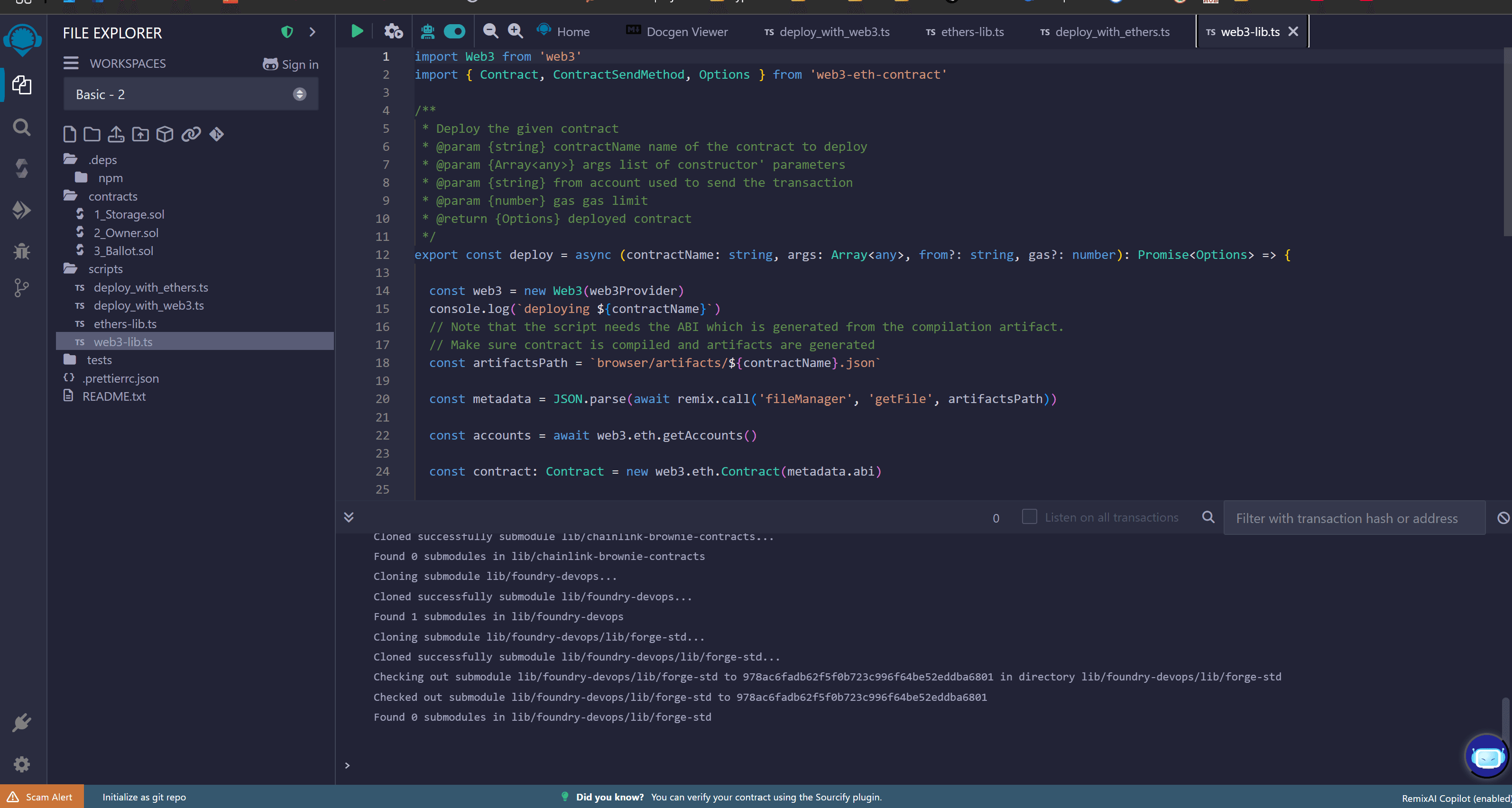Open the Basic - 2 workspace dropdown
The image size is (1512, 808).
pos(190,94)
